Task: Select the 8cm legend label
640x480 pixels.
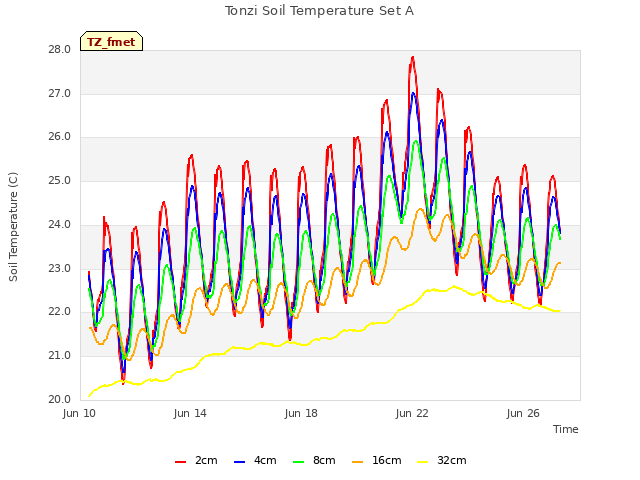Action: (x=324, y=460)
